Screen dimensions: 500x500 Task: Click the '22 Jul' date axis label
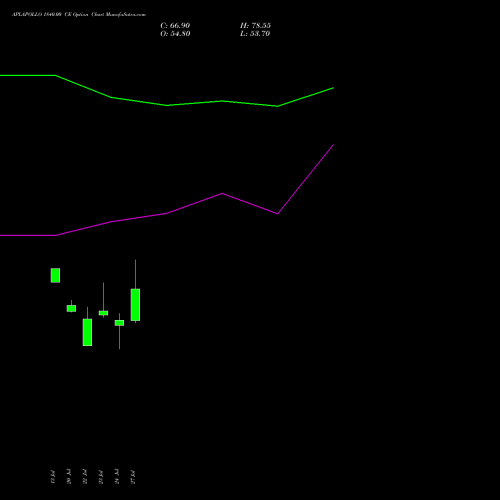[85, 477]
